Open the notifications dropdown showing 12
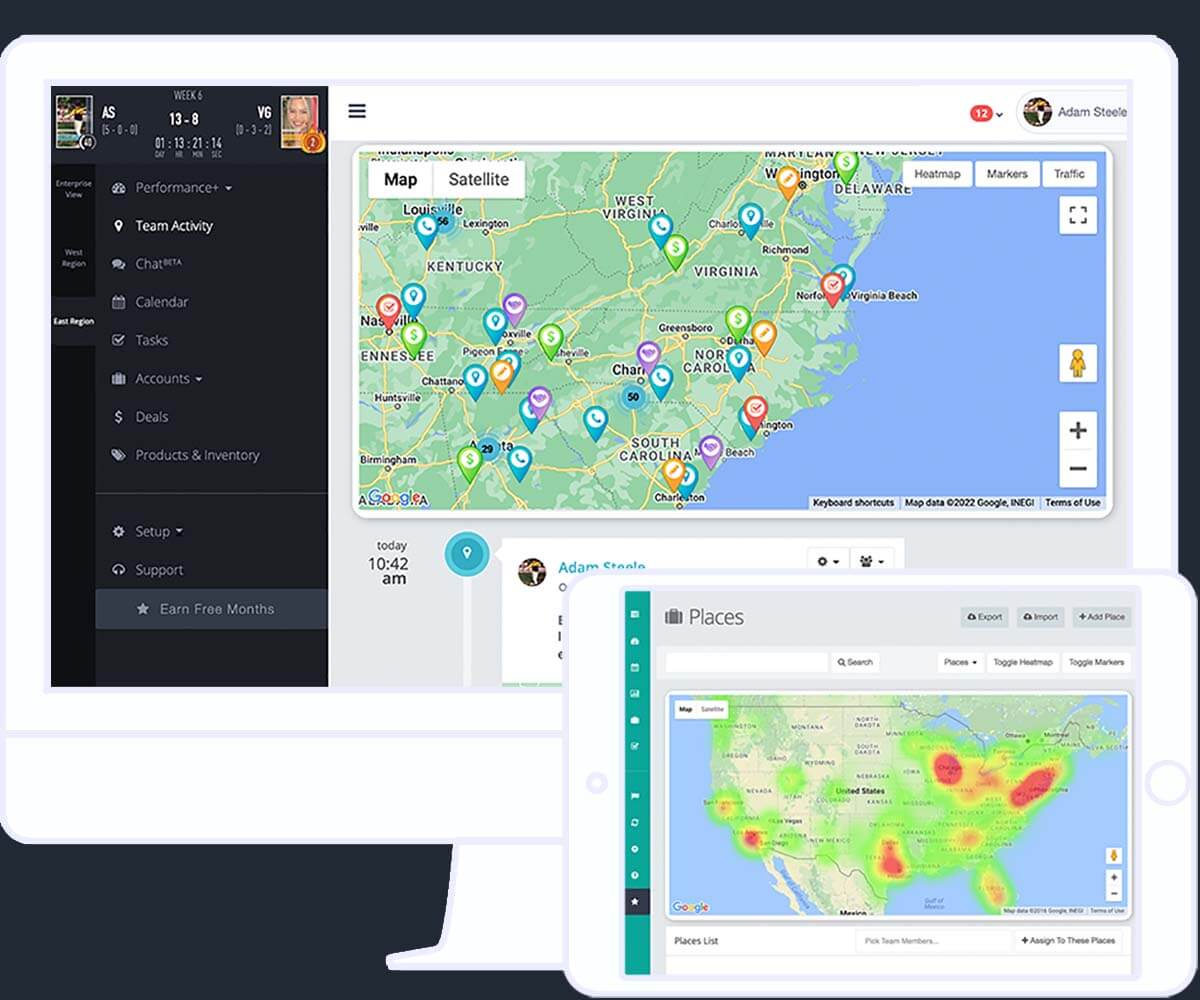This screenshot has width=1200, height=1000. click(x=986, y=113)
